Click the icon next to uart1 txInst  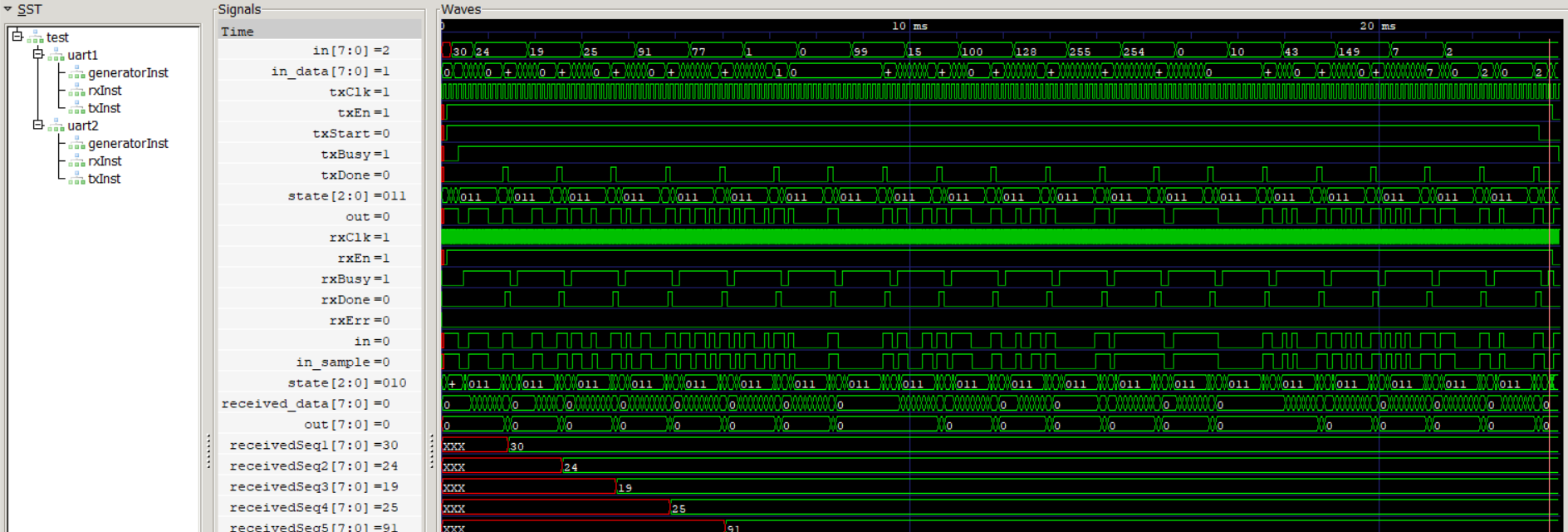(76, 108)
